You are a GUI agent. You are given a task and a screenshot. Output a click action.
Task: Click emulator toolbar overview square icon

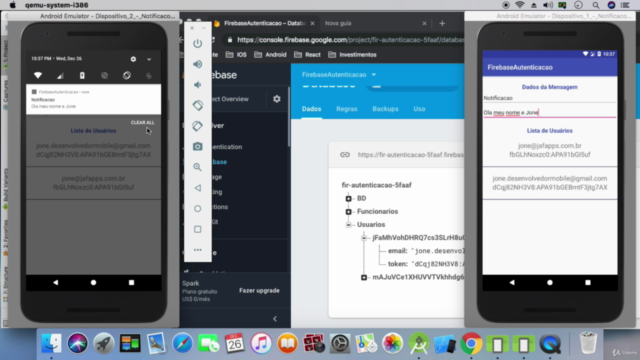[x=198, y=229]
